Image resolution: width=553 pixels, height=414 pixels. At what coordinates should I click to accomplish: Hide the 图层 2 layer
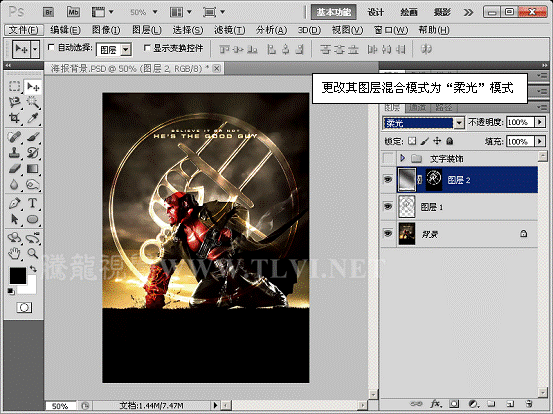(x=388, y=179)
